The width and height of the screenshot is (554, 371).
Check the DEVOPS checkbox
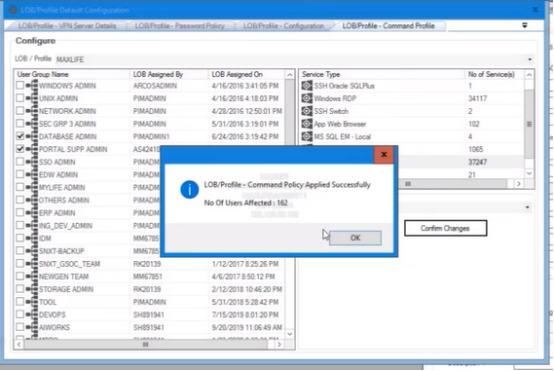pos(20,314)
